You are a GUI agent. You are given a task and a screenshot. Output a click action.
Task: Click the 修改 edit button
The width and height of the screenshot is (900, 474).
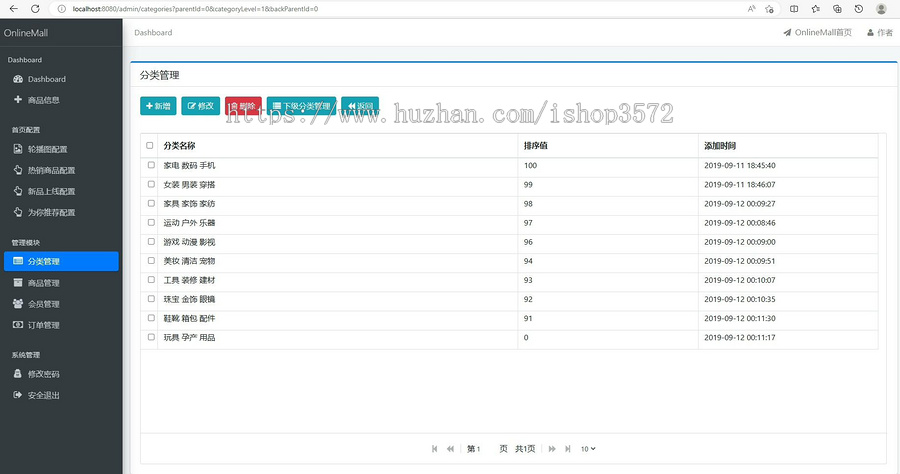click(x=200, y=106)
